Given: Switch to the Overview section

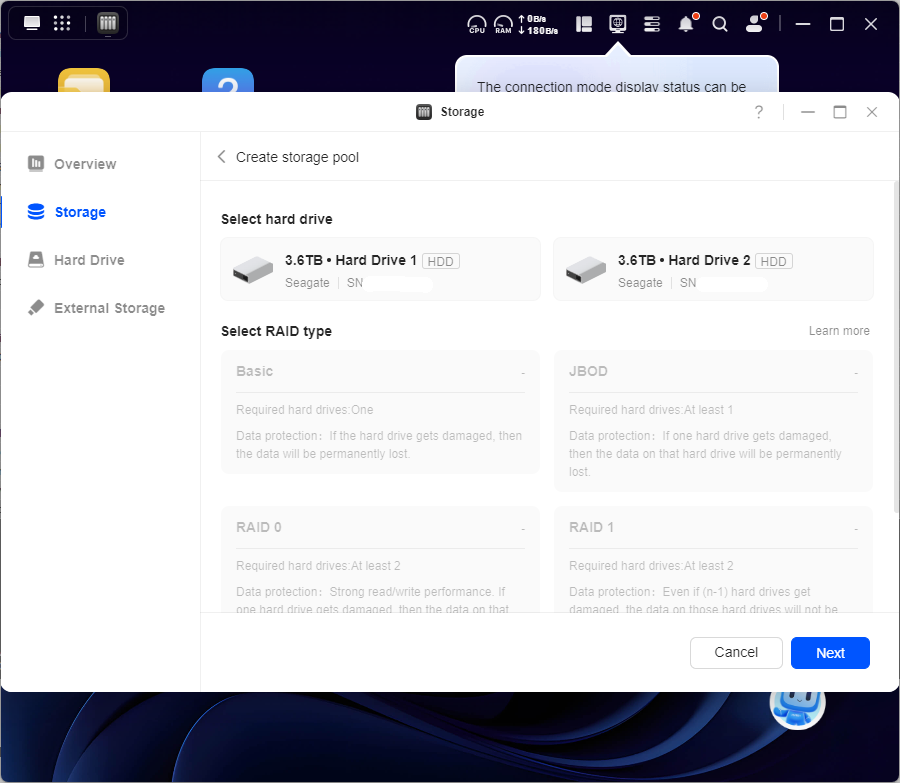Looking at the screenshot, I should pos(85,164).
